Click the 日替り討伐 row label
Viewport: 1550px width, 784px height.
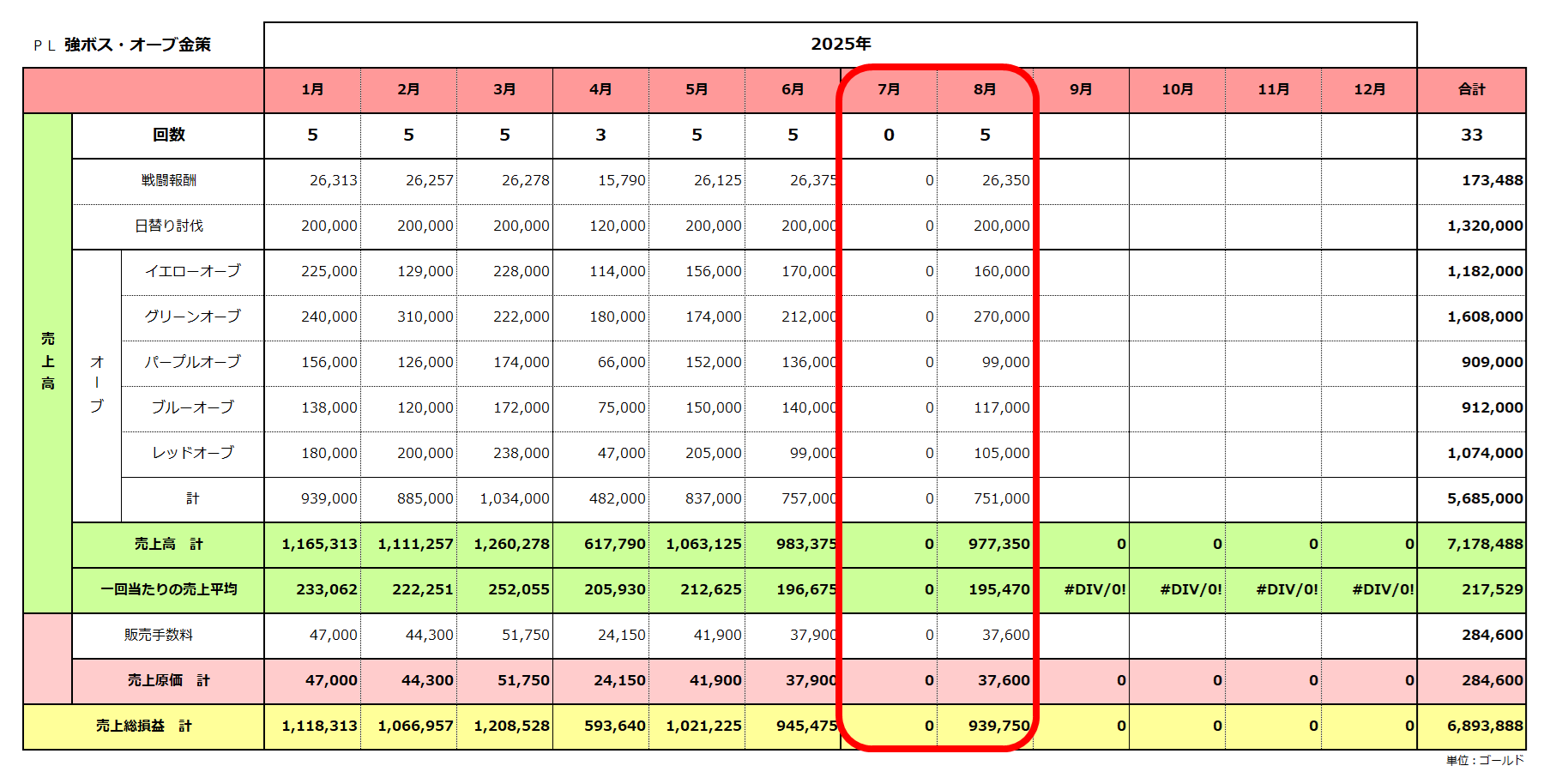[168, 226]
